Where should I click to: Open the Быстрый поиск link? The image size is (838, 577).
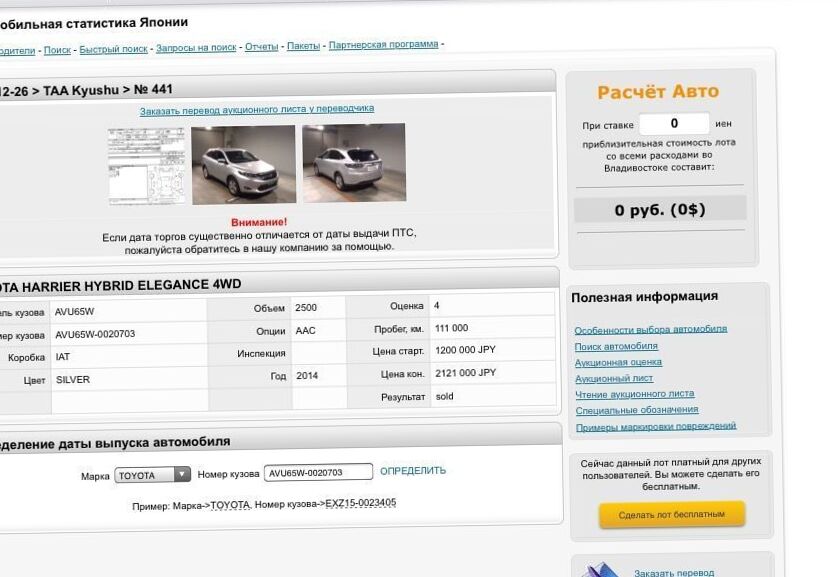tap(113, 49)
